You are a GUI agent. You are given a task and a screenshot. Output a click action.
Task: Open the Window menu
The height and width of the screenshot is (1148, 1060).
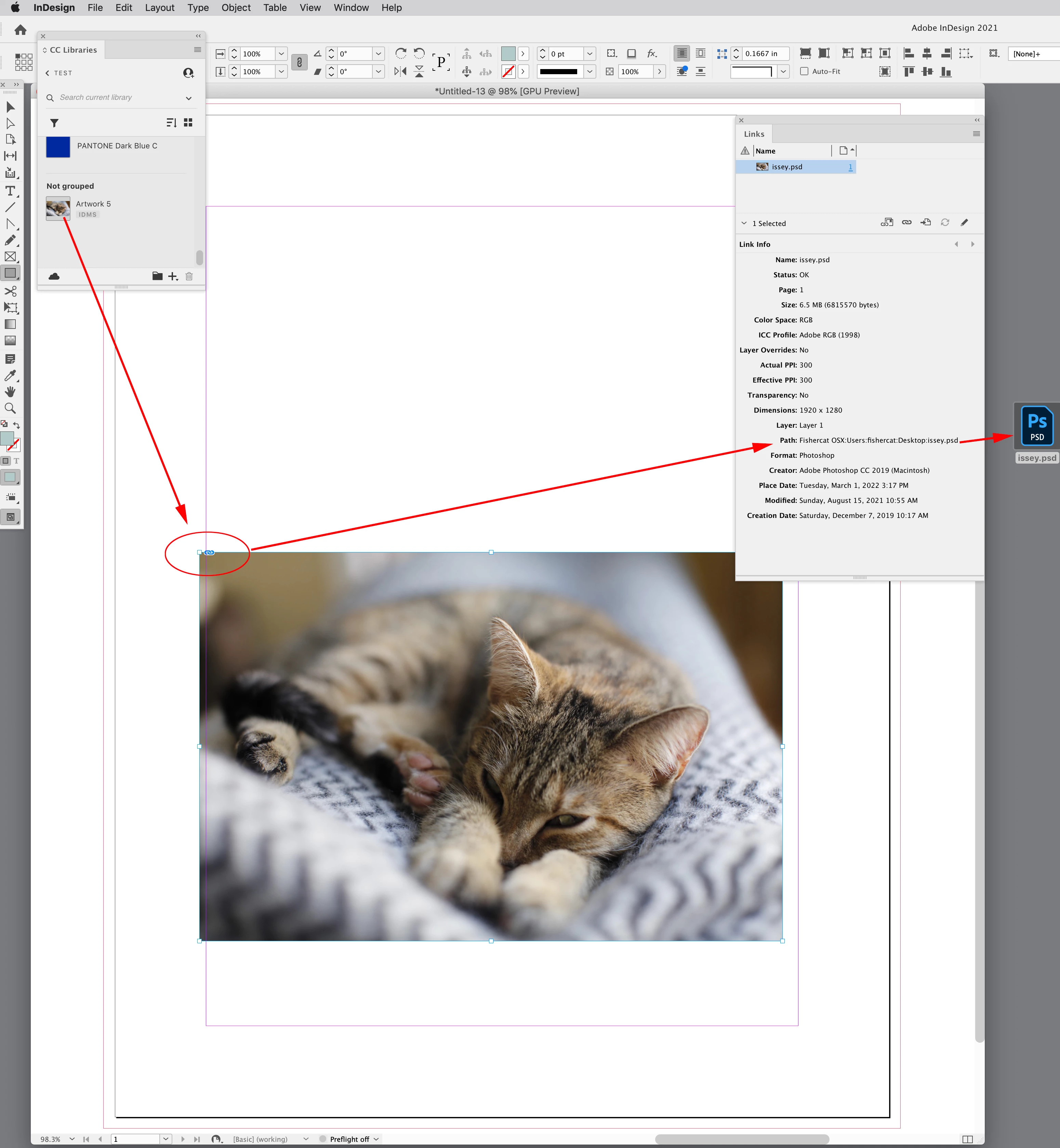point(350,8)
